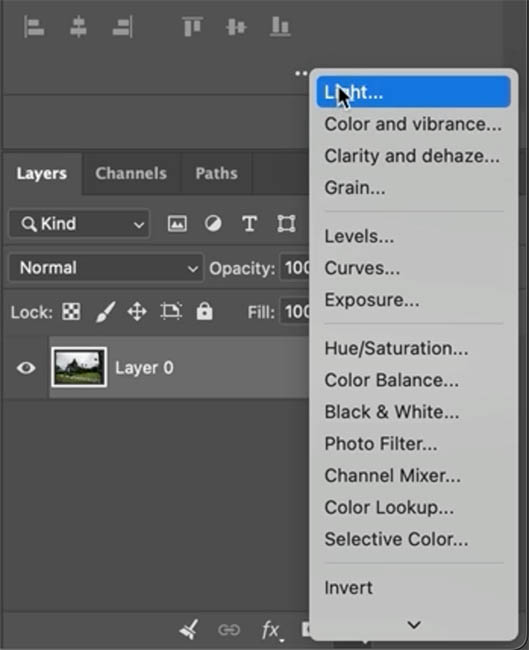Choose Channel Mixer... menu item
Viewport: 529px width, 650px height.
pos(413,475)
